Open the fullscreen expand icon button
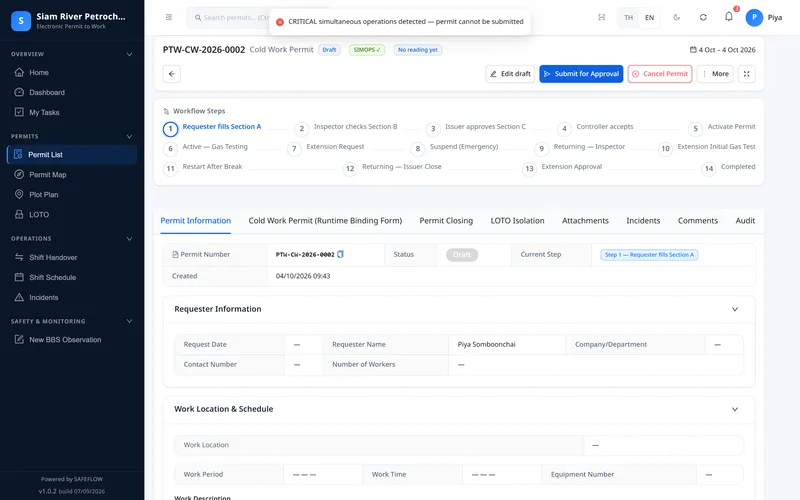The image size is (800, 500). tap(746, 74)
